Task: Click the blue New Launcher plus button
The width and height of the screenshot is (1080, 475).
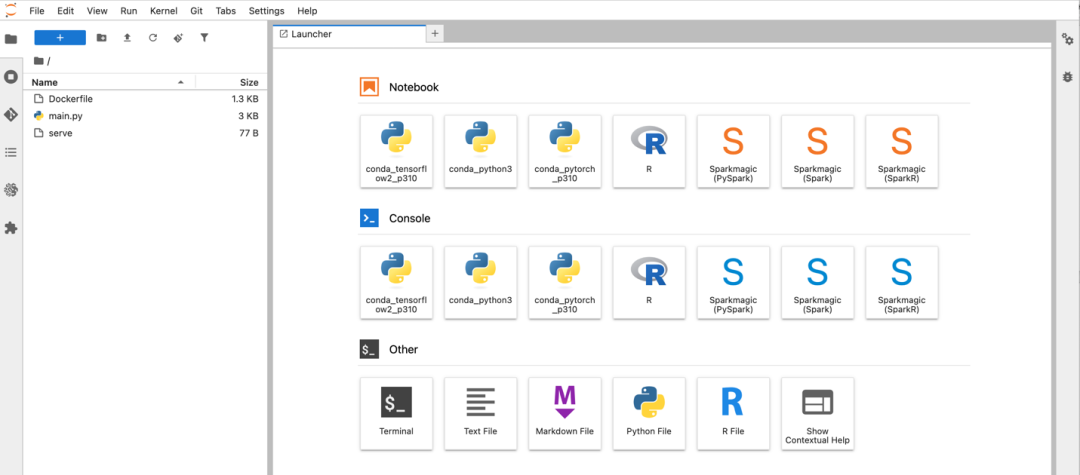Action: point(60,38)
